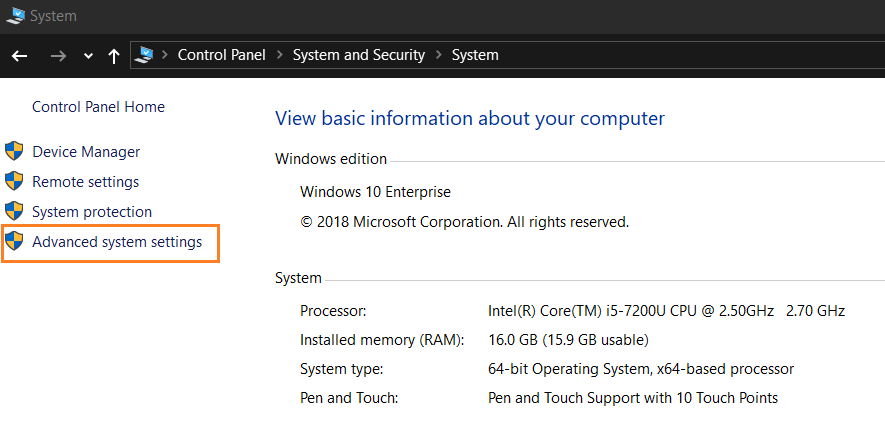This screenshot has height=425, width=885.
Task: Open the Advanced system settings link
Action: point(117,242)
